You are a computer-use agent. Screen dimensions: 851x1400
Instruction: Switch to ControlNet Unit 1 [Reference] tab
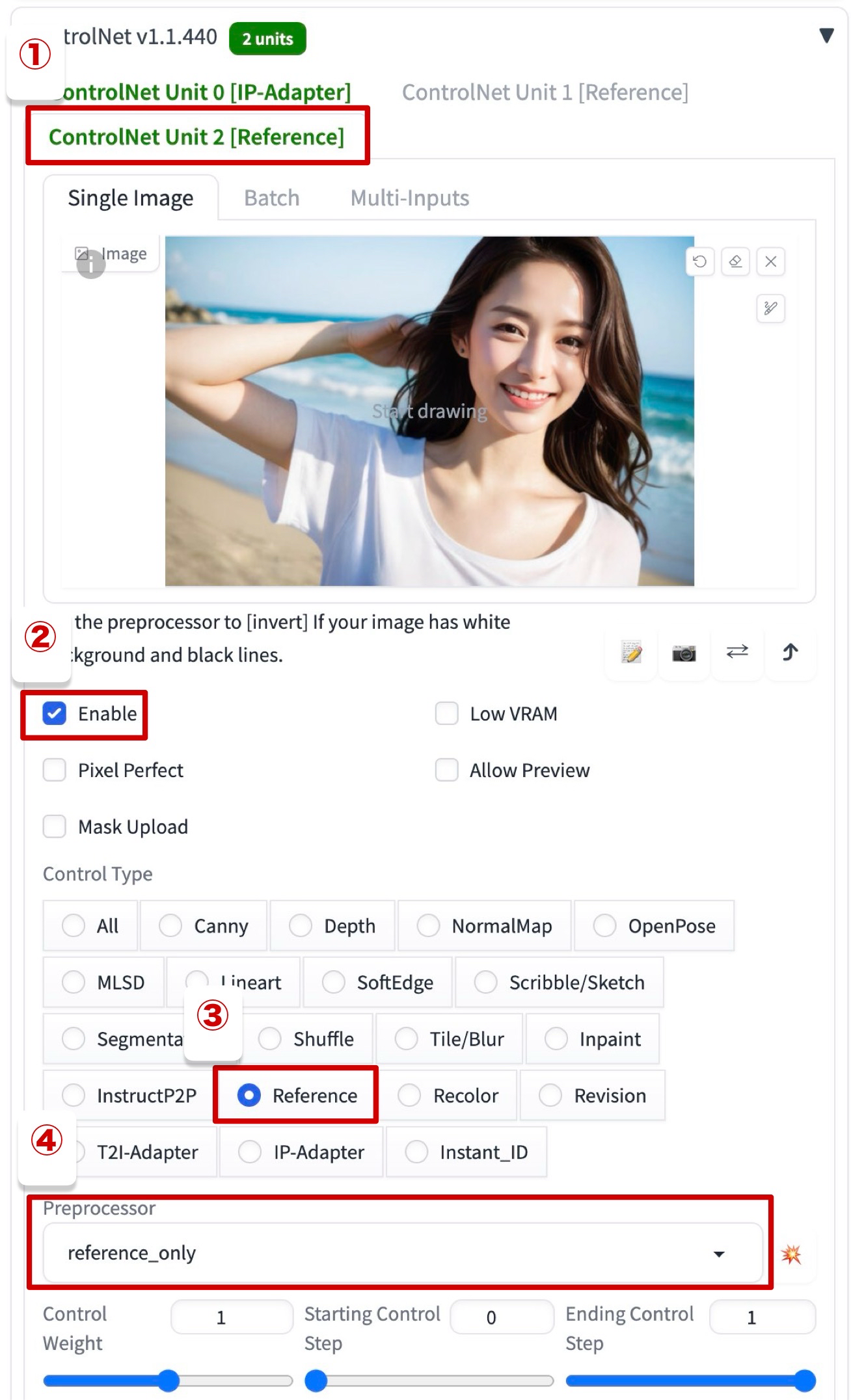click(x=545, y=92)
